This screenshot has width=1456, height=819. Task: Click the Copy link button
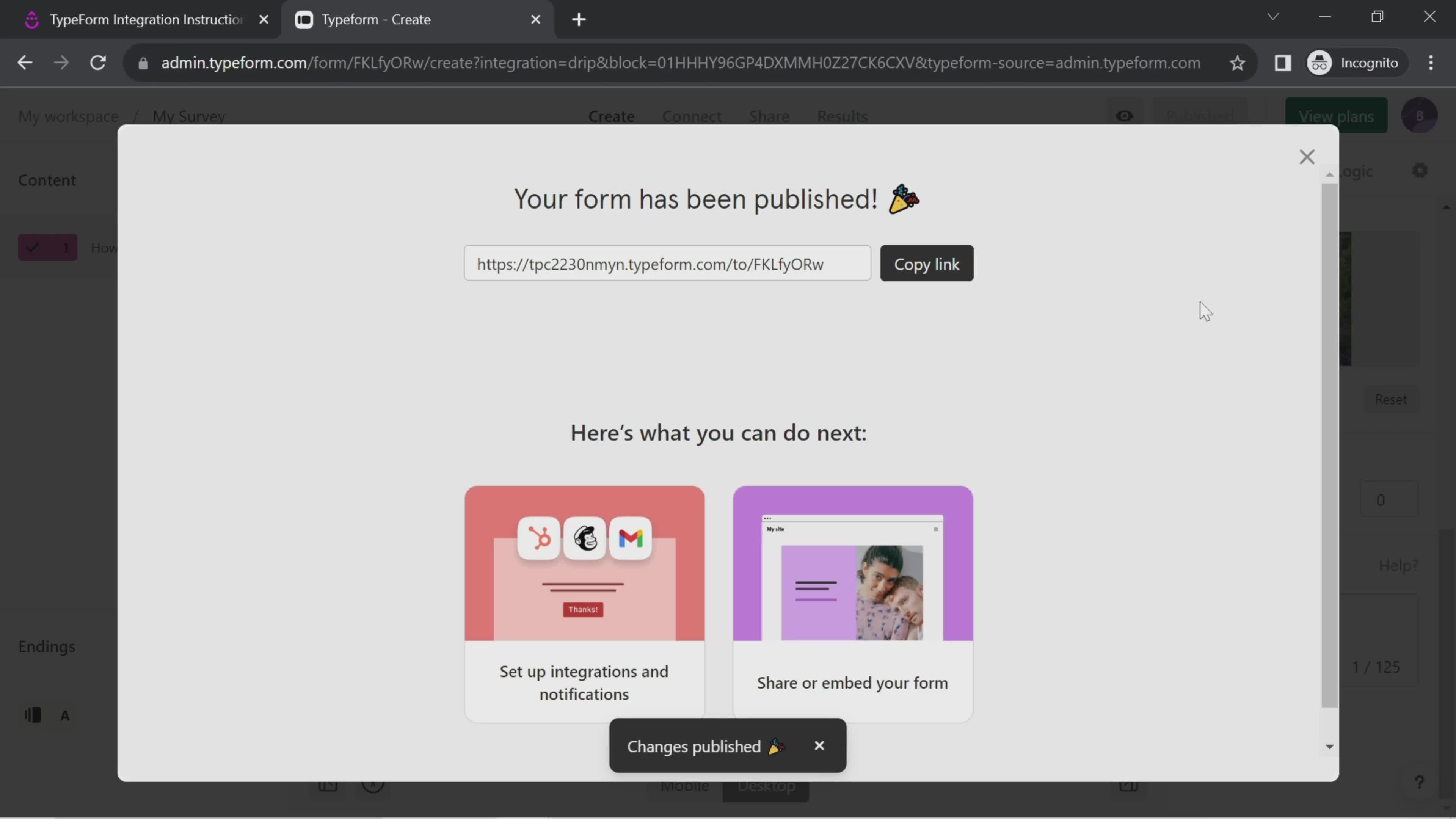926,263
